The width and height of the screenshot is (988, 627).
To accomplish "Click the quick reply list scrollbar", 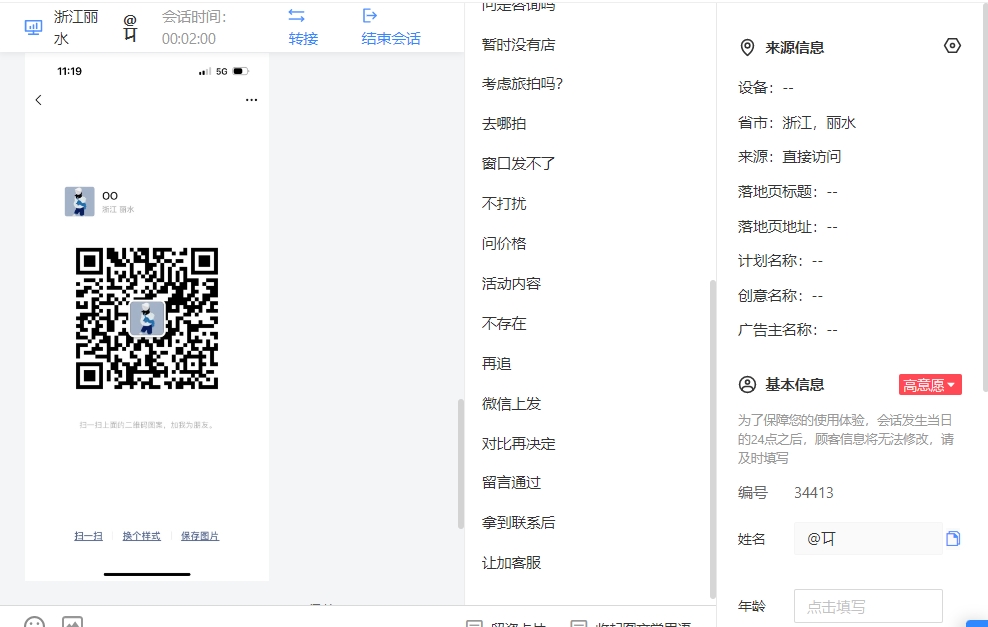I will point(713,439).
